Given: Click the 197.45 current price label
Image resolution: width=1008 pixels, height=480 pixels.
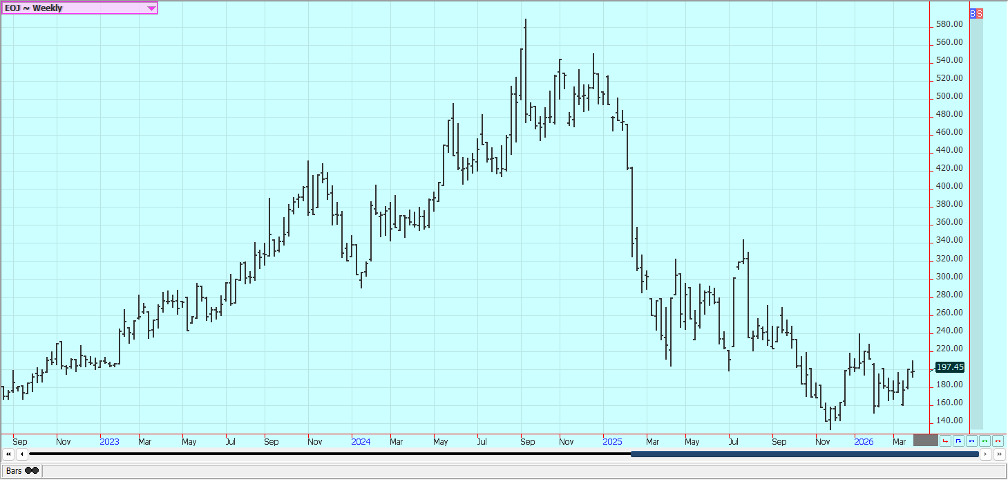Looking at the screenshot, I should [x=948, y=367].
